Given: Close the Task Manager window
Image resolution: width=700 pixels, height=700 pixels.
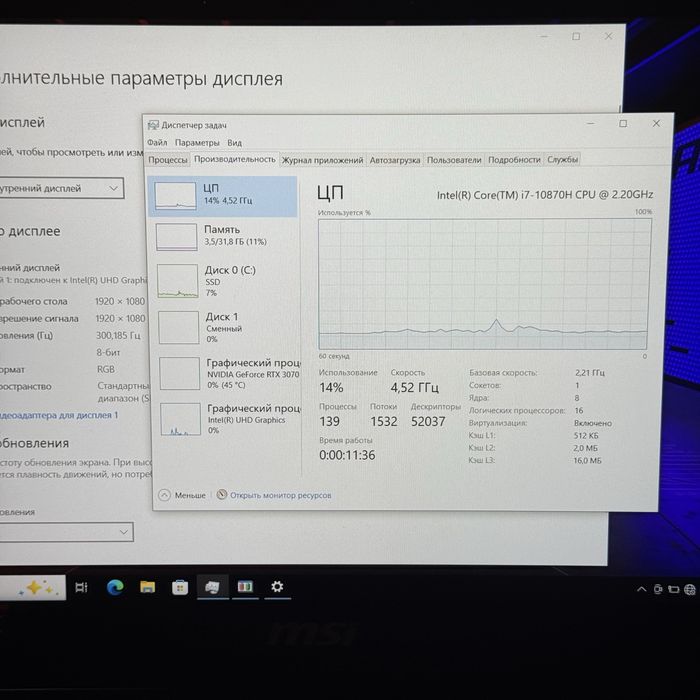Looking at the screenshot, I should tap(656, 124).
